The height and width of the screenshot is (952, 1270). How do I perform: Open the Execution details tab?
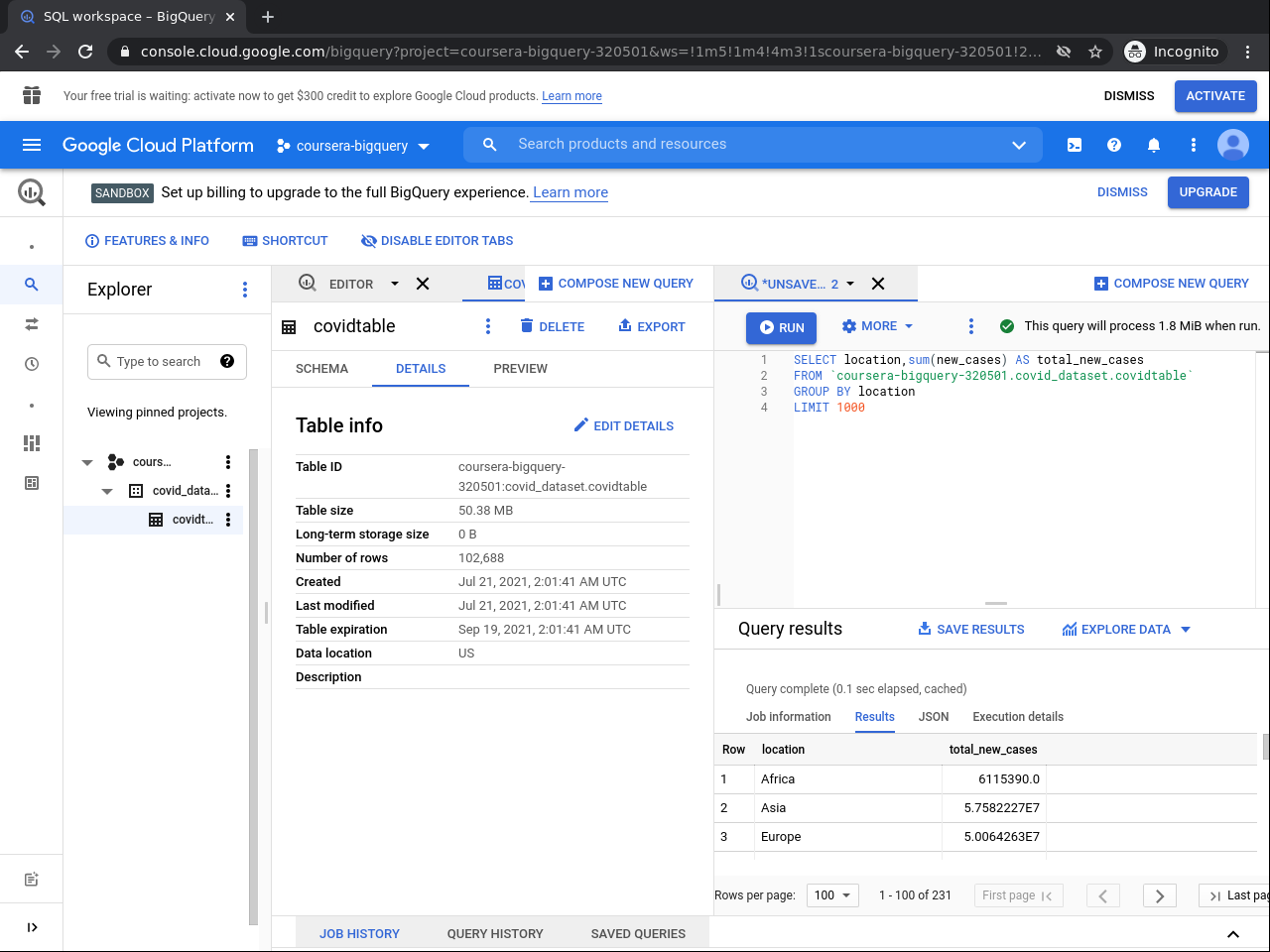coord(1018,717)
